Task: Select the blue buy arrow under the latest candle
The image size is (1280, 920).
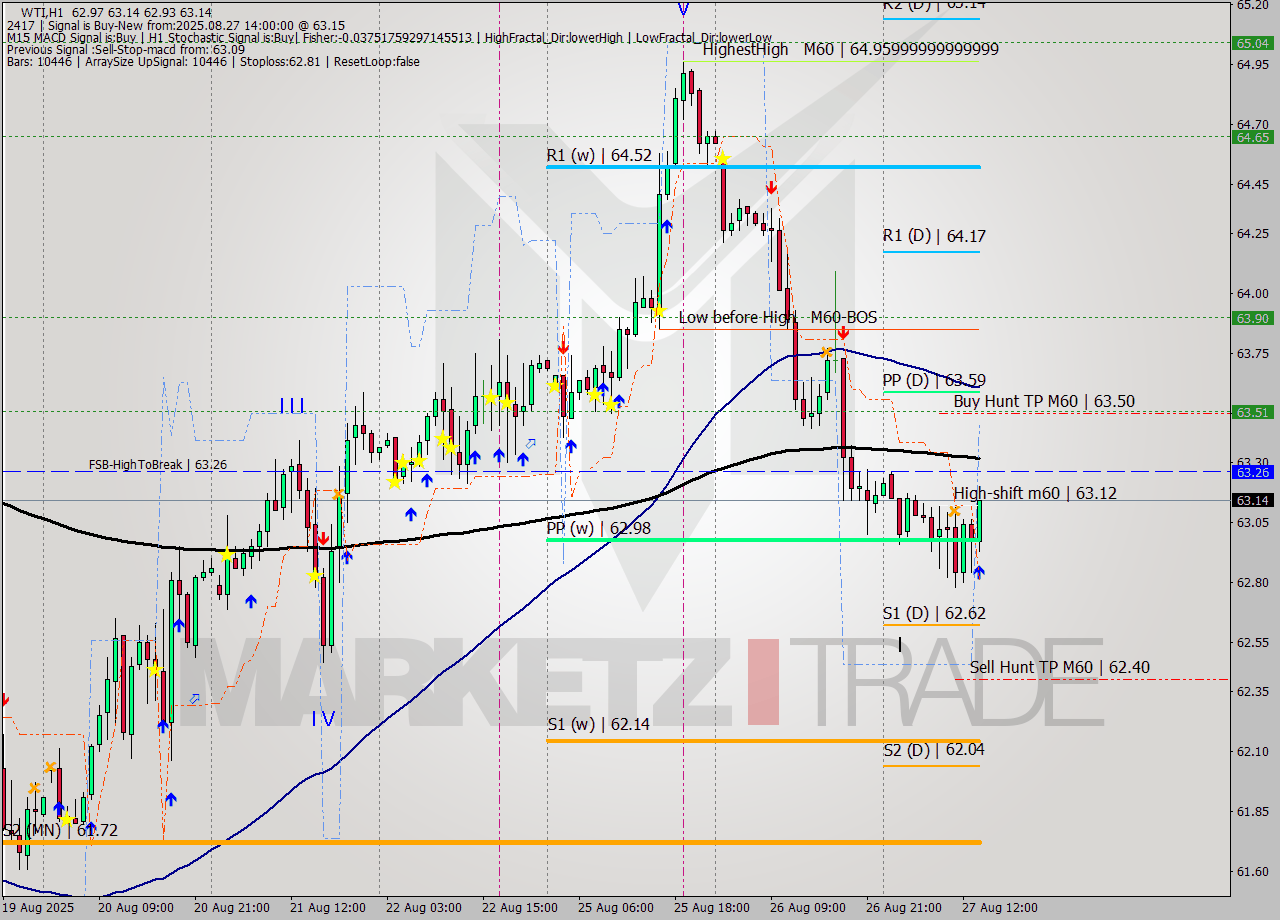Action: 979,571
